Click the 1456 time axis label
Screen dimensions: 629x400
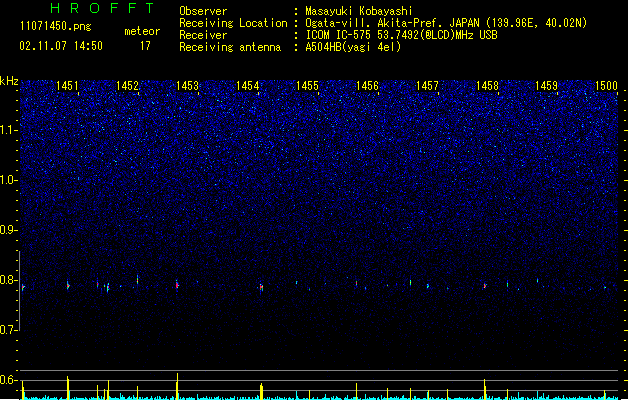tap(367, 86)
